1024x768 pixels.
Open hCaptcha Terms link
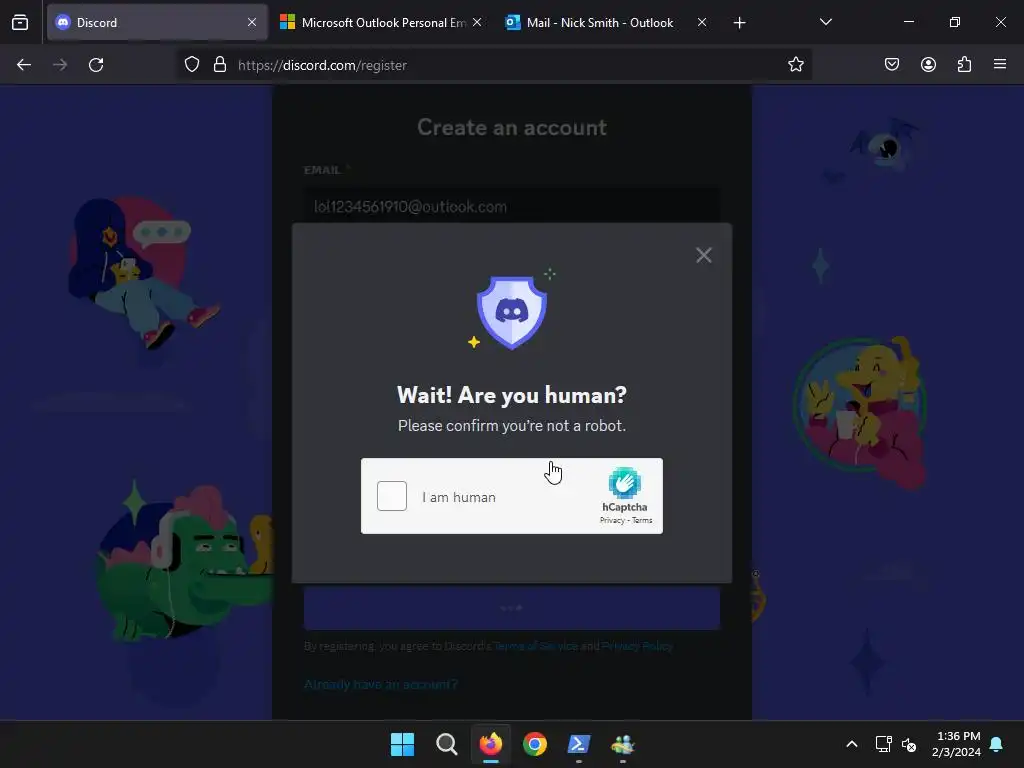pos(642,520)
